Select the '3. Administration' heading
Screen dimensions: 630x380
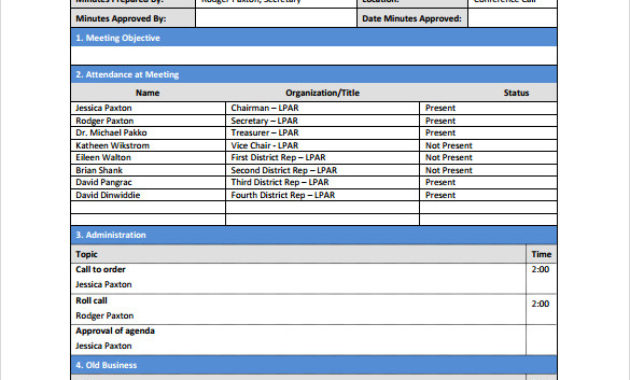[110, 235]
